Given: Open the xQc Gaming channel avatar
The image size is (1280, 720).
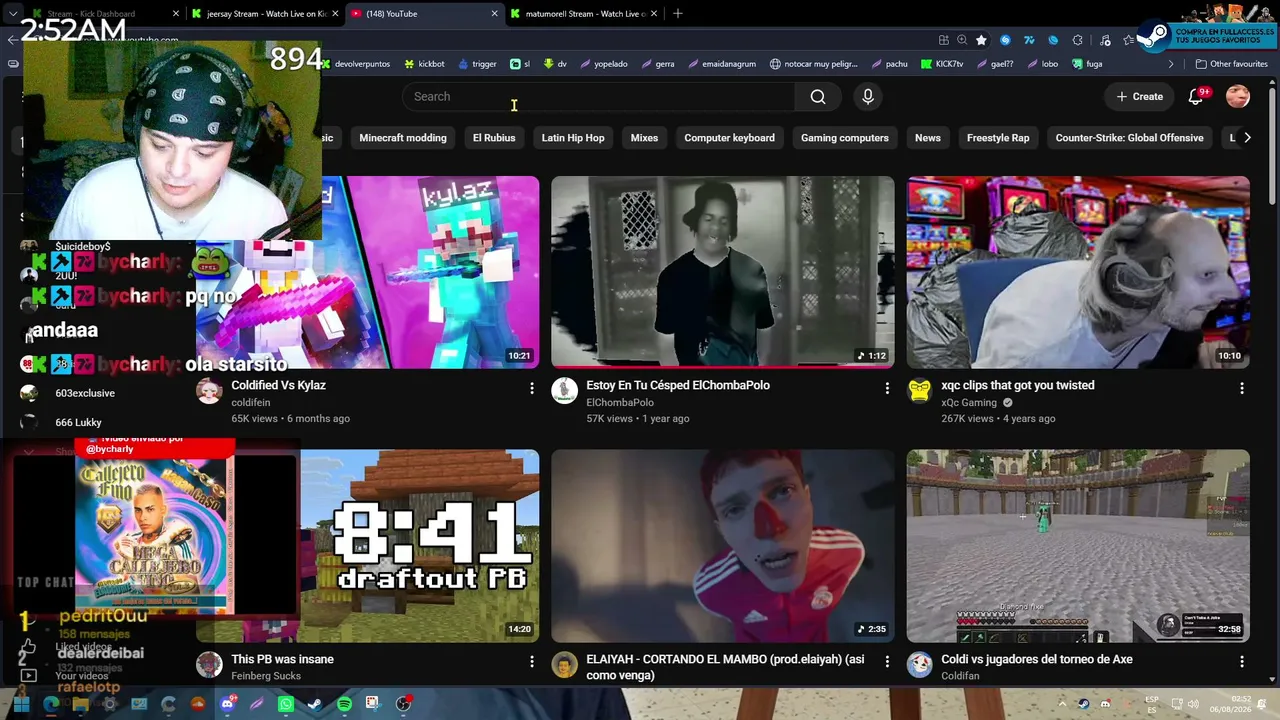Looking at the screenshot, I should coord(920,391).
